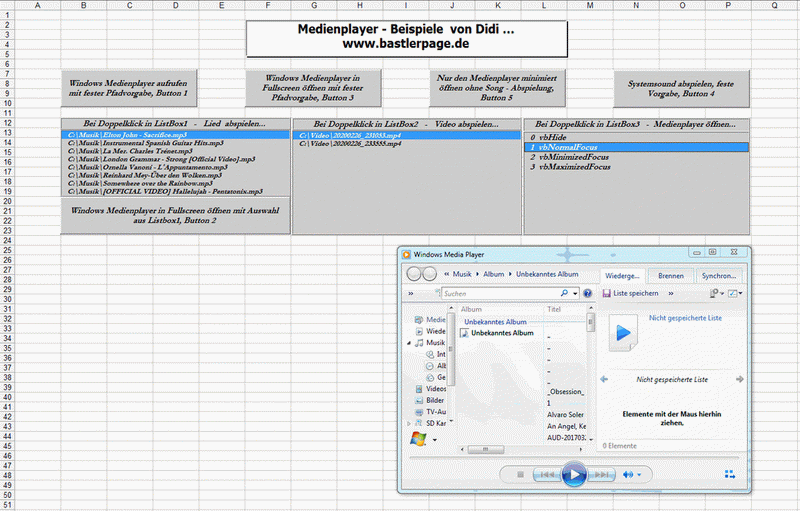This screenshot has height=511, width=800.
Task: Click the save disk icon beside Liste speichern
Action: pos(607,293)
